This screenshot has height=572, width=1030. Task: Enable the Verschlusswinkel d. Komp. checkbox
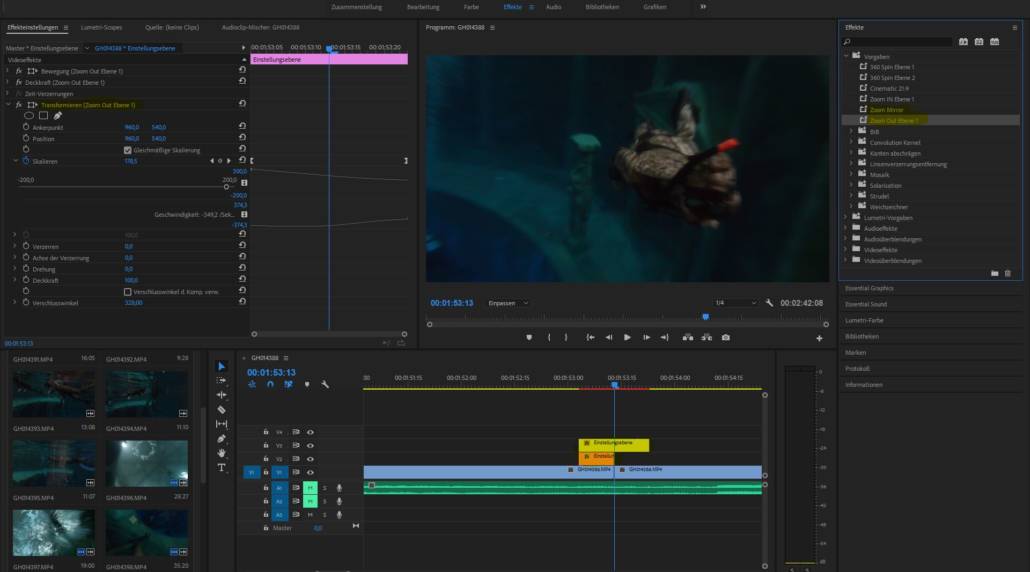click(x=127, y=292)
